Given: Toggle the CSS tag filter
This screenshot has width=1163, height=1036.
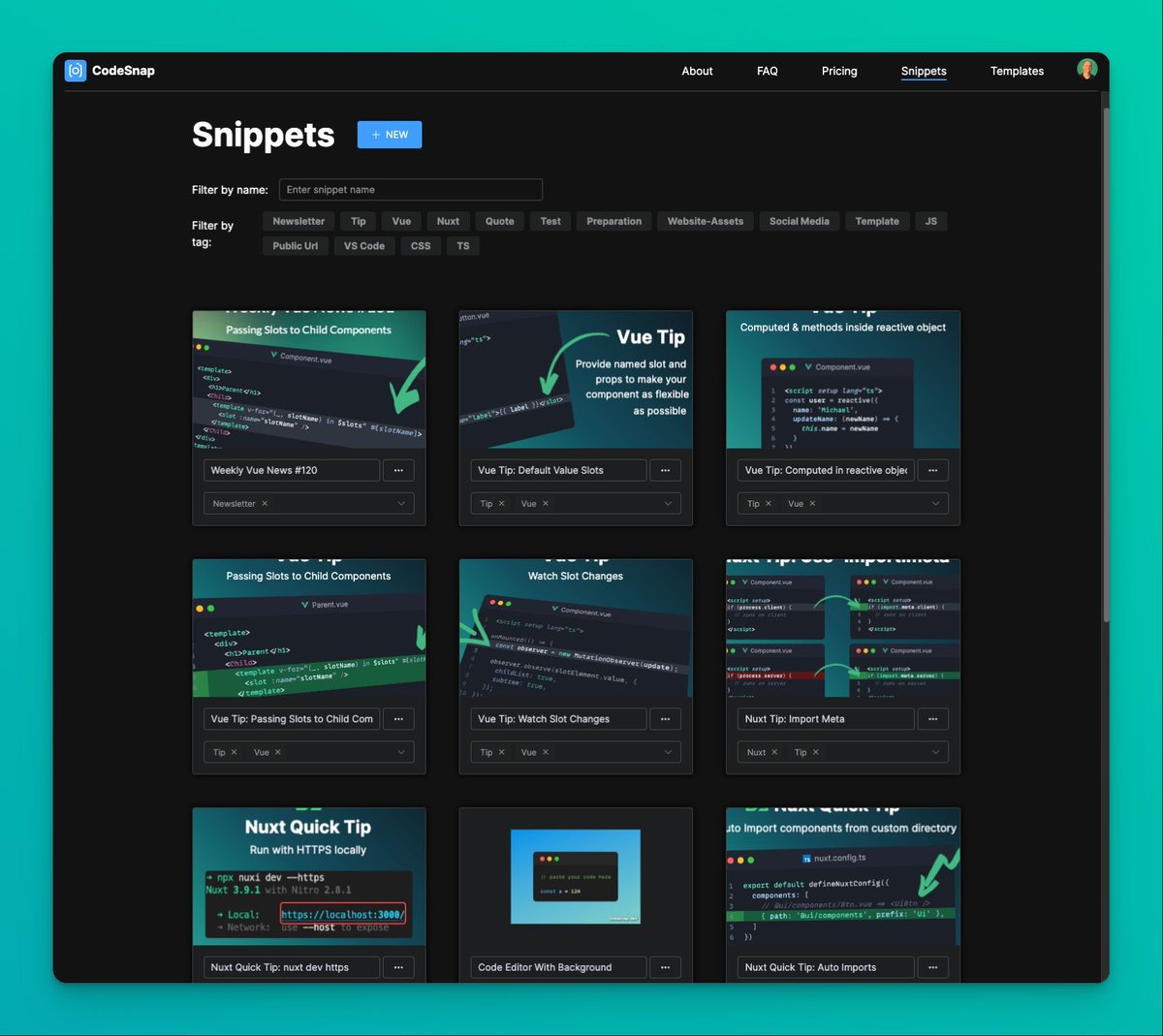Looking at the screenshot, I should click(x=421, y=246).
